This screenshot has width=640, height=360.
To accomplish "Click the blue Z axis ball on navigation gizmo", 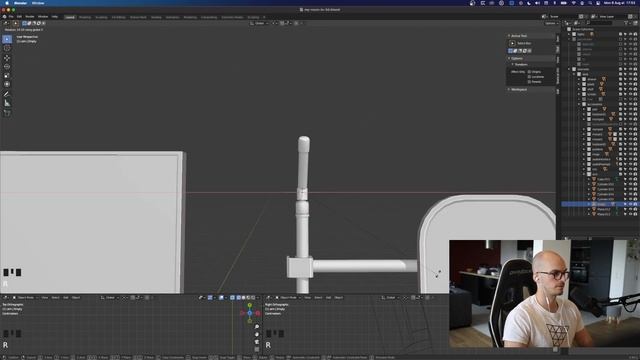I will 250,313.
